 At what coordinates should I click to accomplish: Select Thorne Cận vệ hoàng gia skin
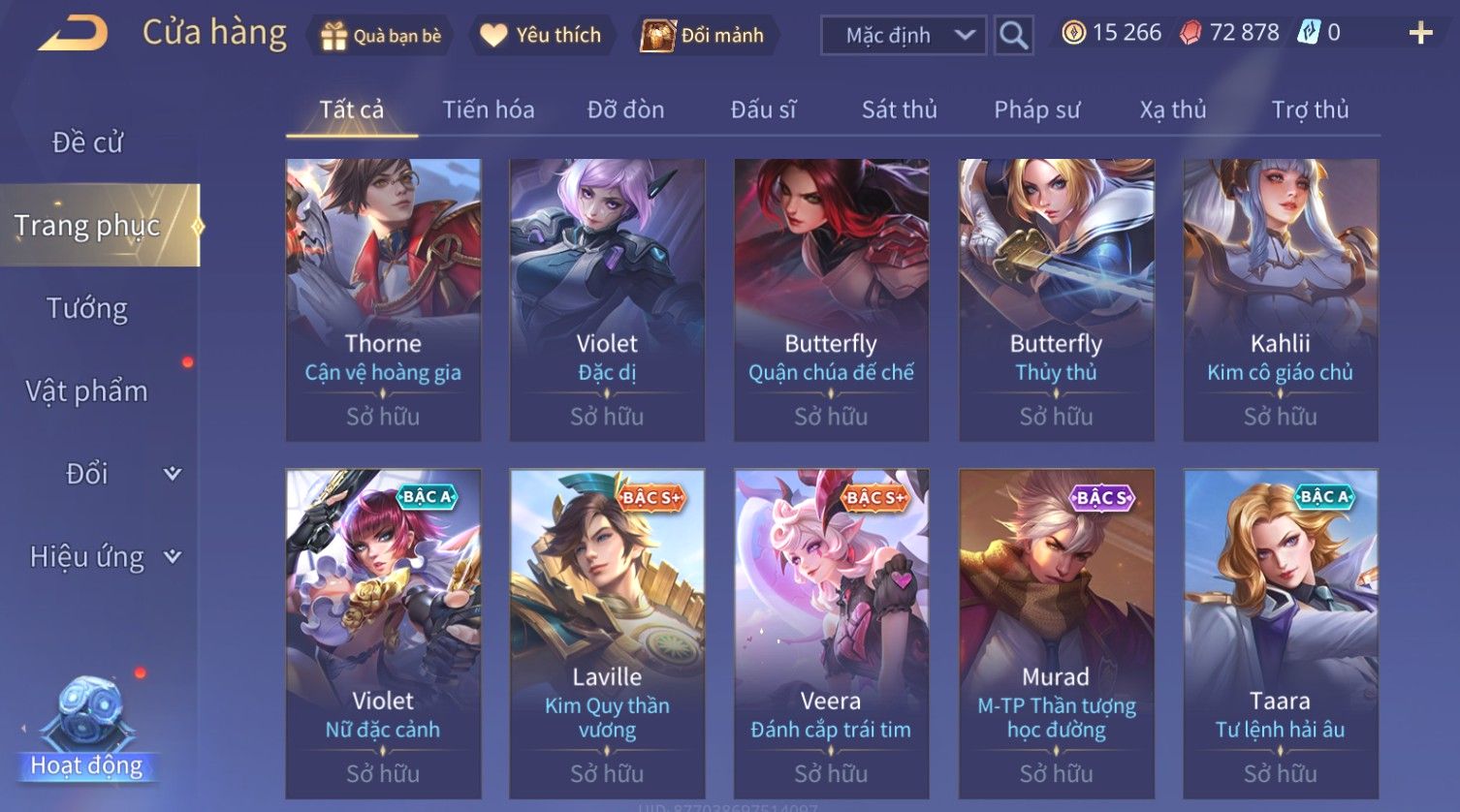coord(383,300)
